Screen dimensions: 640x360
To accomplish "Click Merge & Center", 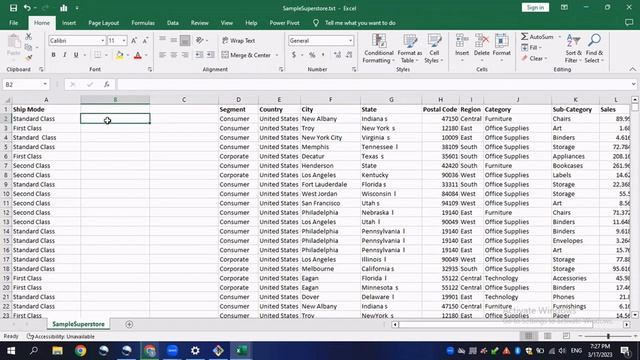I will click(246, 55).
